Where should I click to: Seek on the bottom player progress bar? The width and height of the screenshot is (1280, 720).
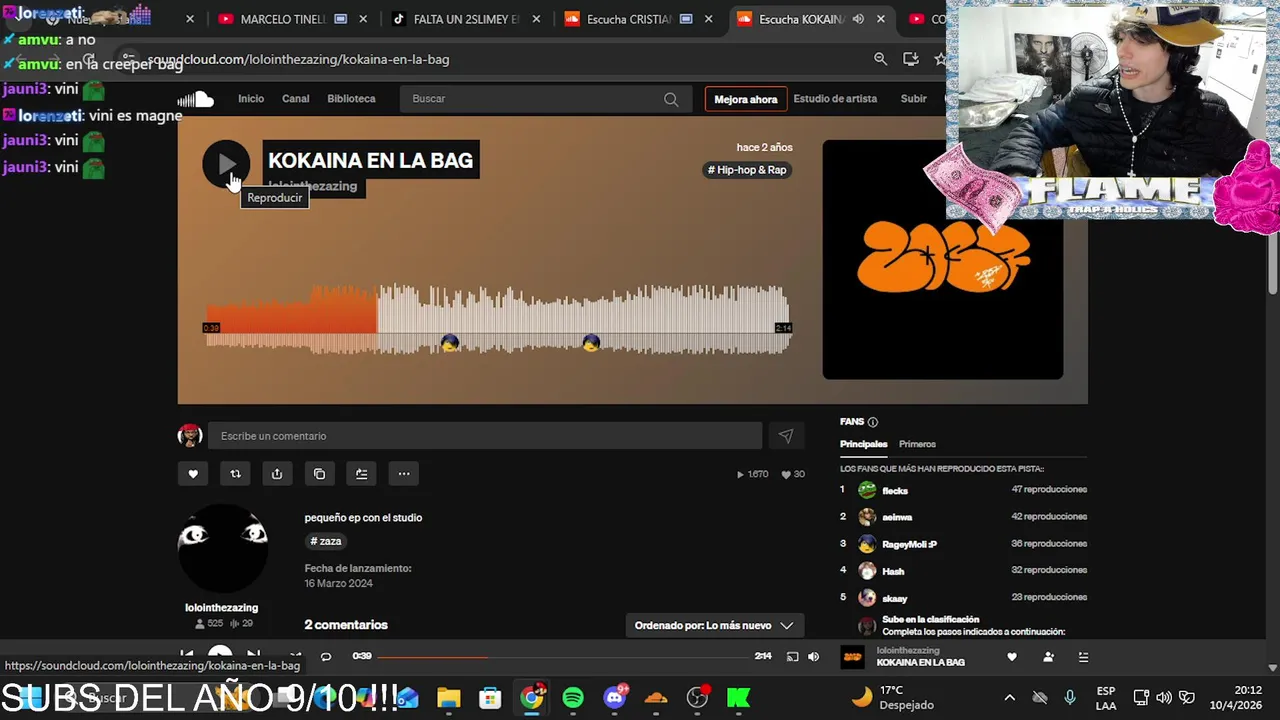tap(565, 657)
